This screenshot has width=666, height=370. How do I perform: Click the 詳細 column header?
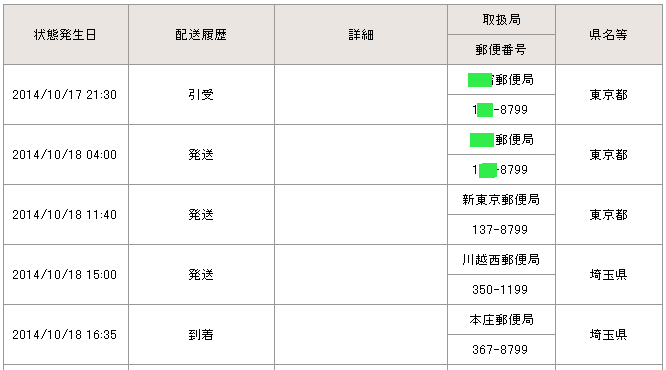[x=361, y=35]
